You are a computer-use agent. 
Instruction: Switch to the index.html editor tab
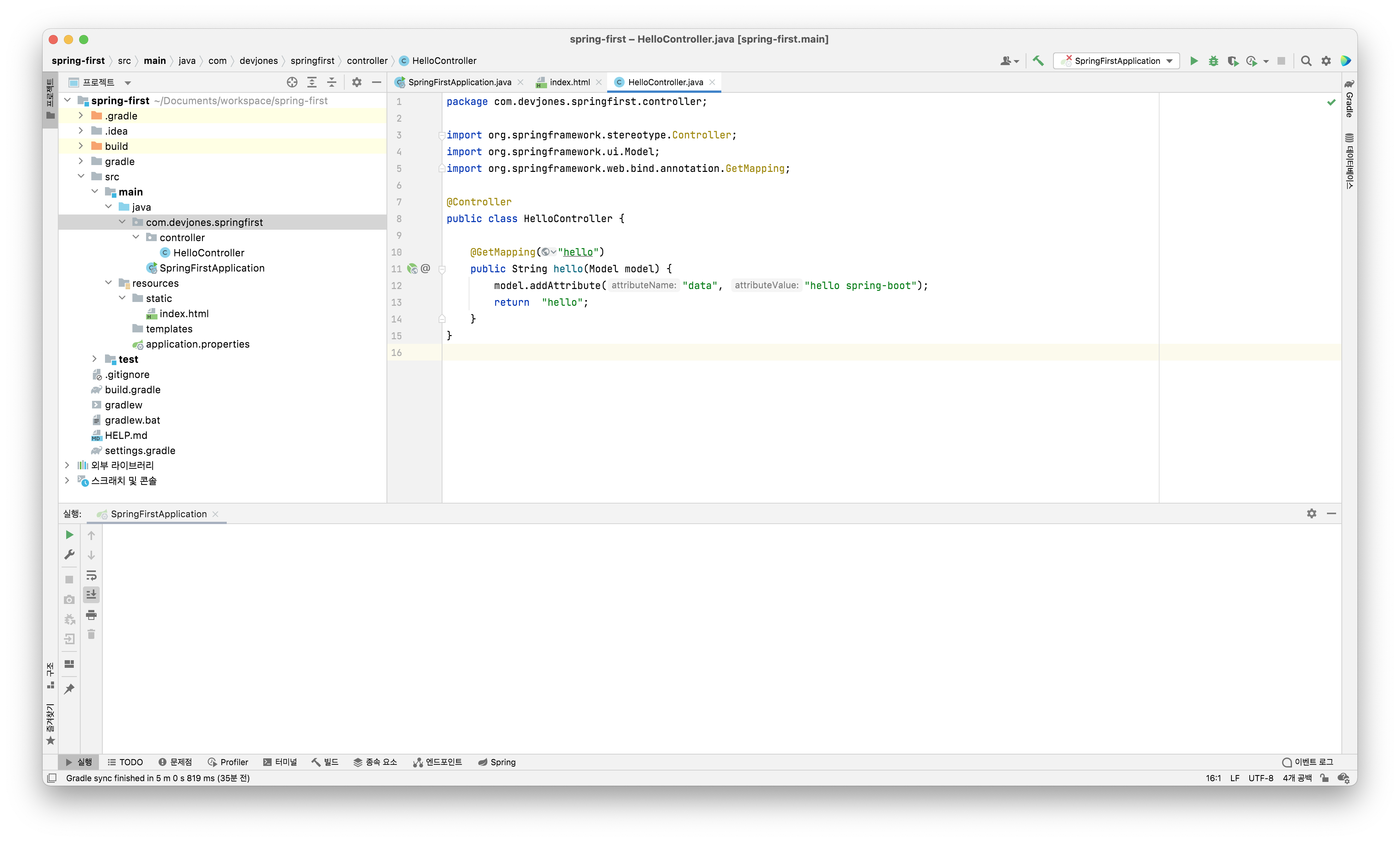coord(569,82)
